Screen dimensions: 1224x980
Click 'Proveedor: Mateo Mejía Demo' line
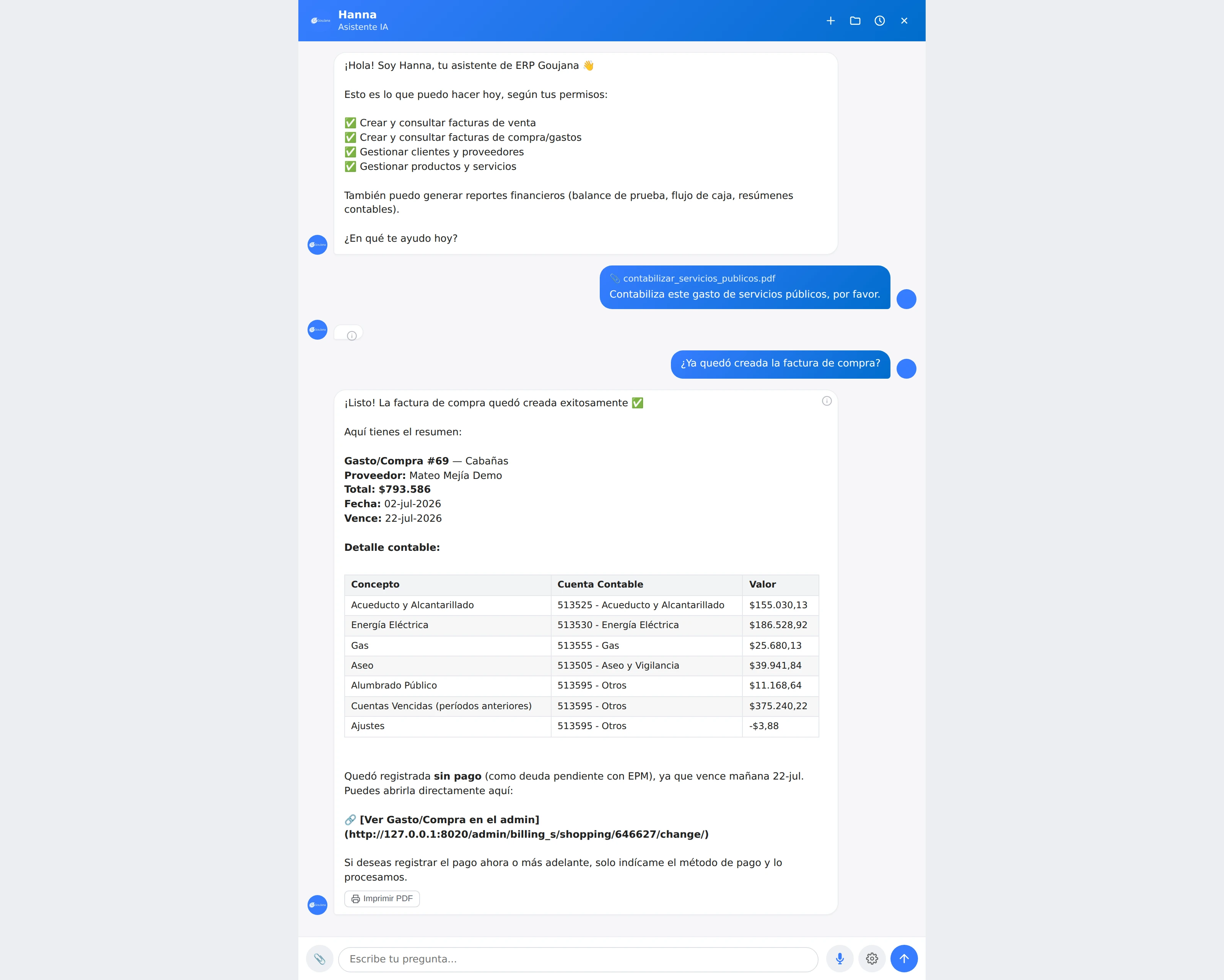tap(423, 475)
